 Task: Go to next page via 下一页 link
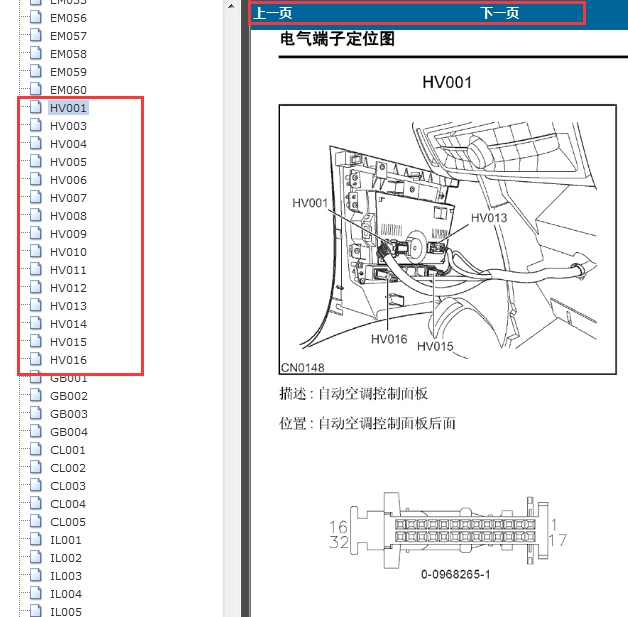(499, 13)
